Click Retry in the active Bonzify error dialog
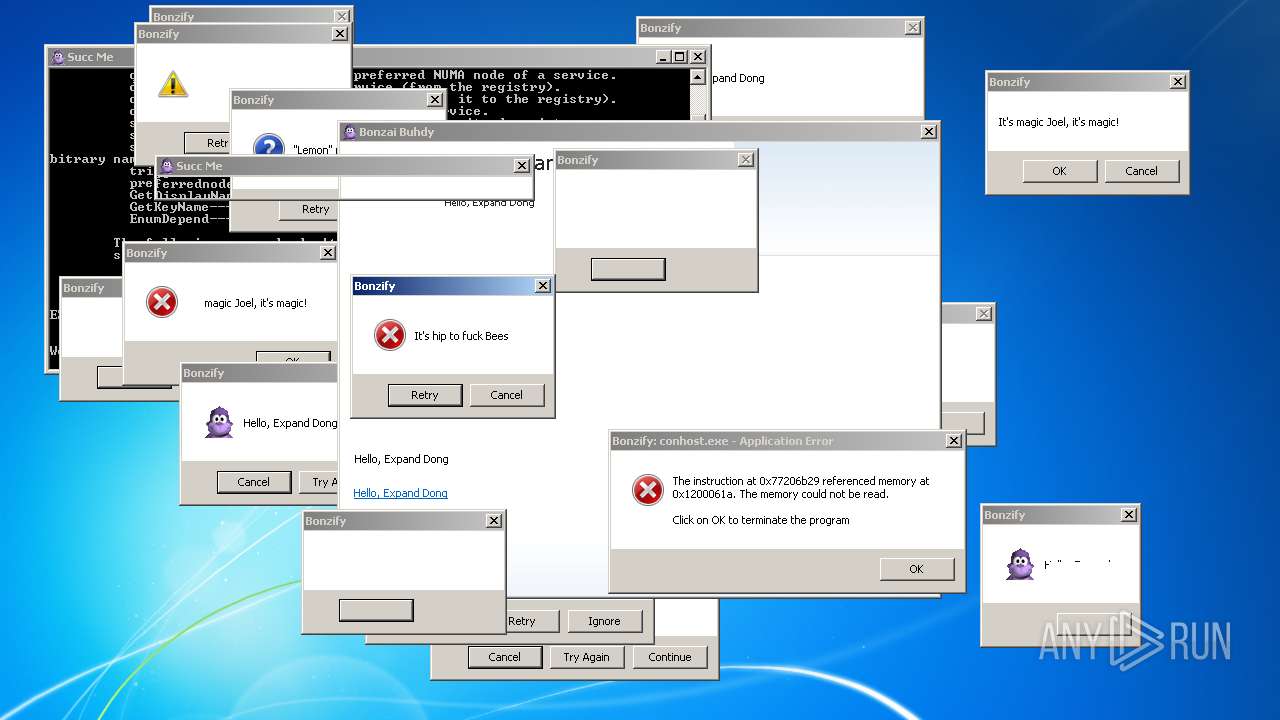Viewport: 1280px width, 720px height. click(x=425, y=395)
